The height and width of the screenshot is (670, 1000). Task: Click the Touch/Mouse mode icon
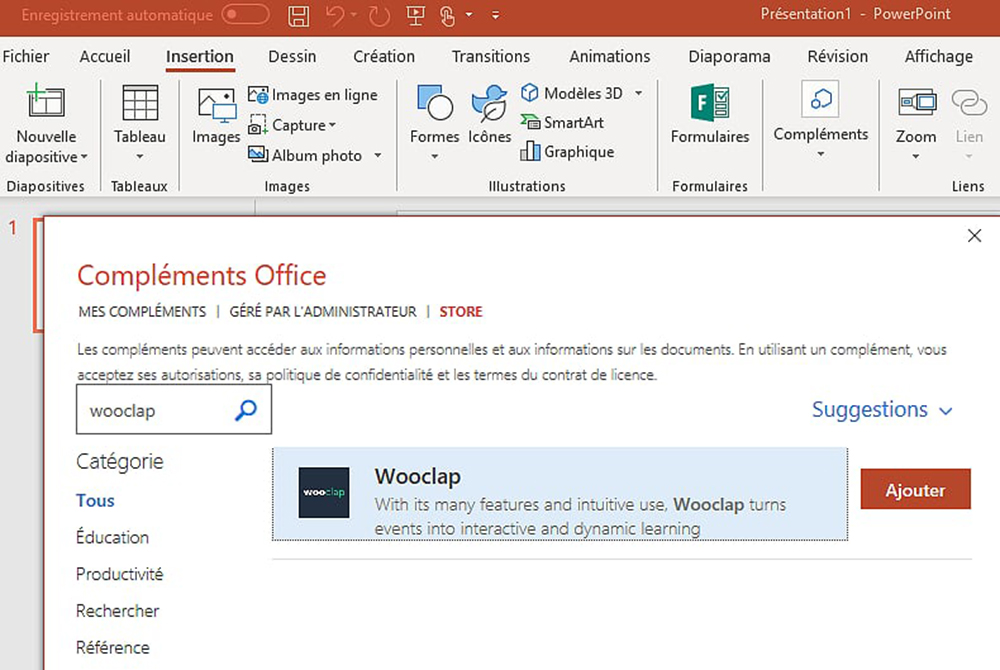[448, 15]
